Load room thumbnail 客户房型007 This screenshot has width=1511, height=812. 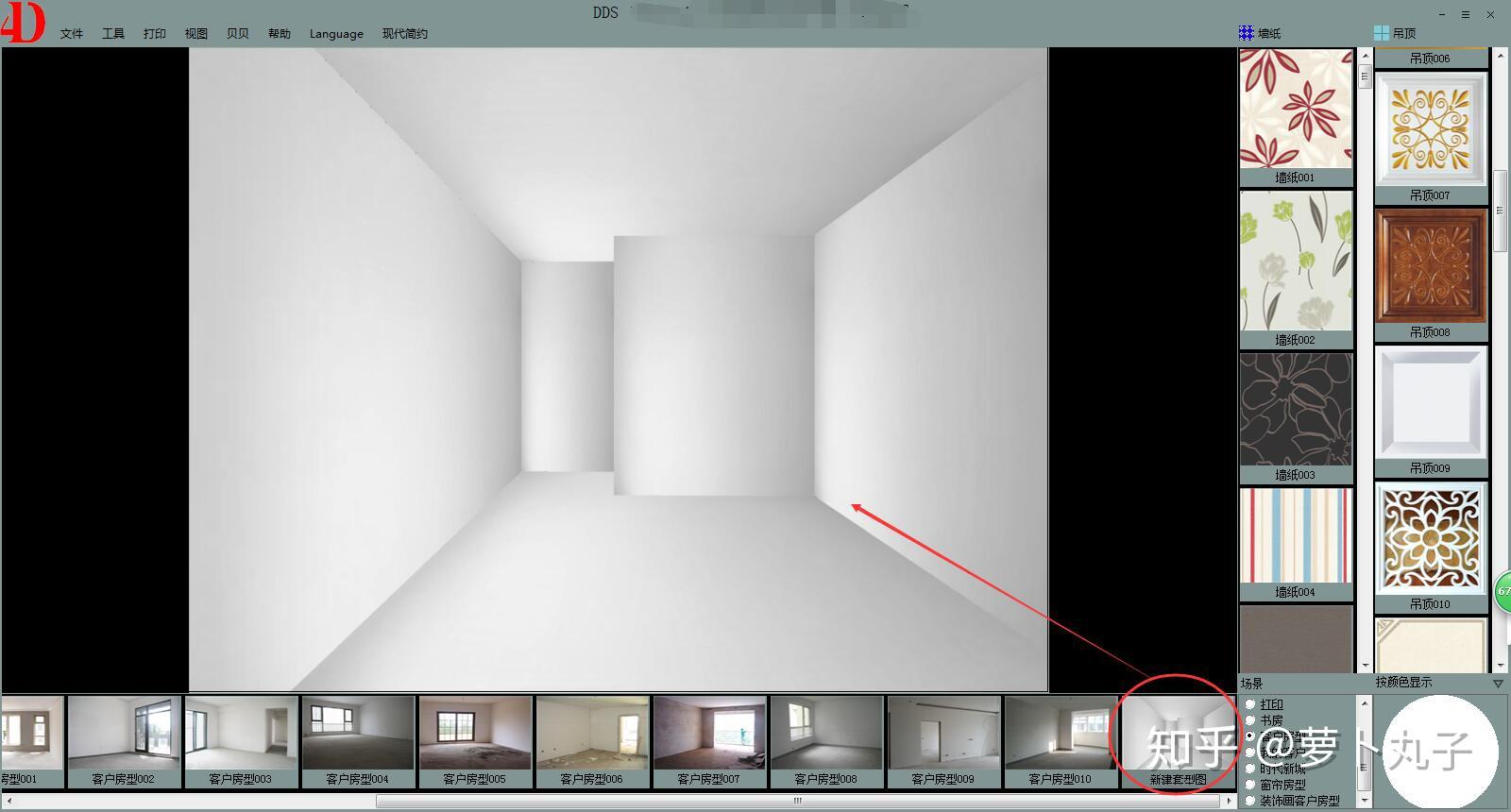tap(709, 734)
